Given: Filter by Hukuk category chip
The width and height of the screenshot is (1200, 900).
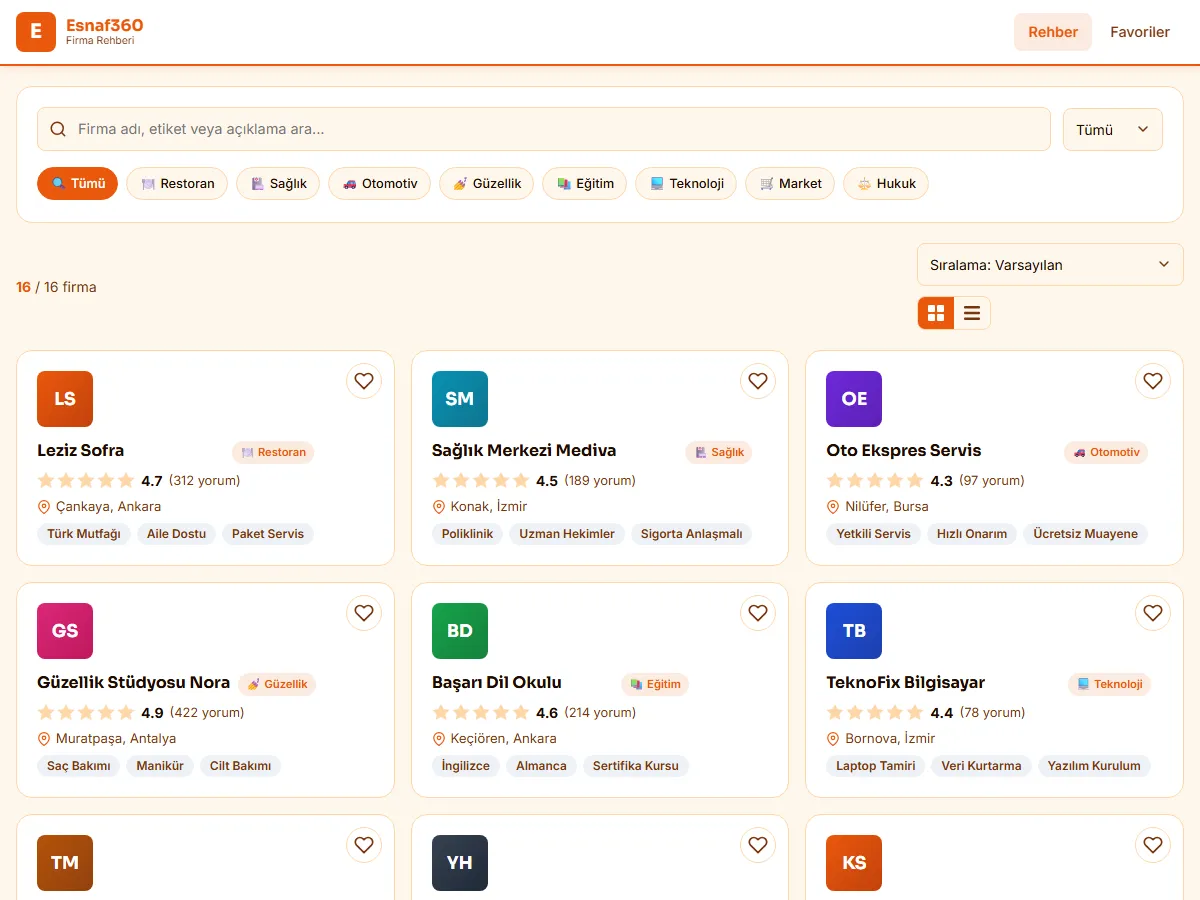Looking at the screenshot, I should click(x=886, y=184).
